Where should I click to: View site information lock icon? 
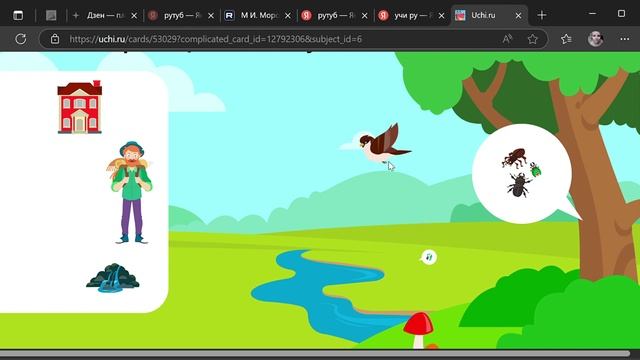[55, 39]
